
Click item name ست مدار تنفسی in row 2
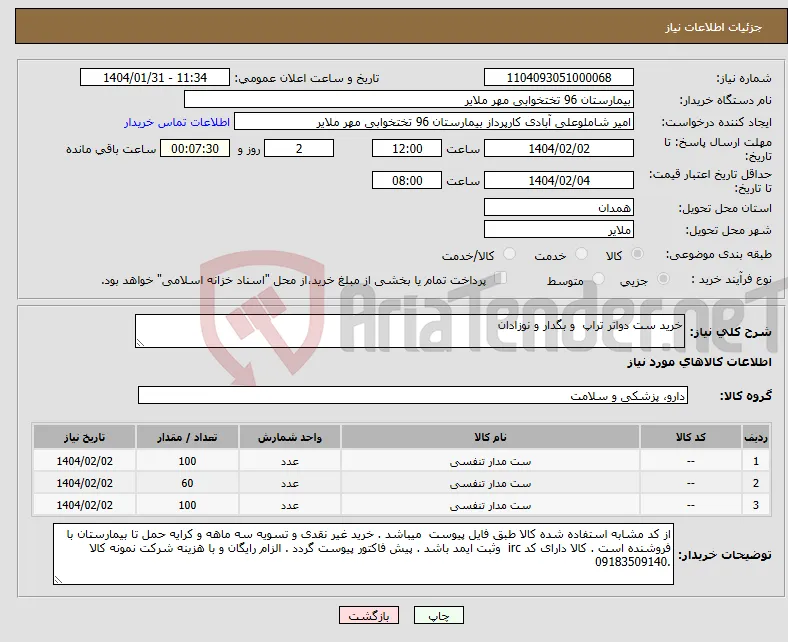[490, 483]
